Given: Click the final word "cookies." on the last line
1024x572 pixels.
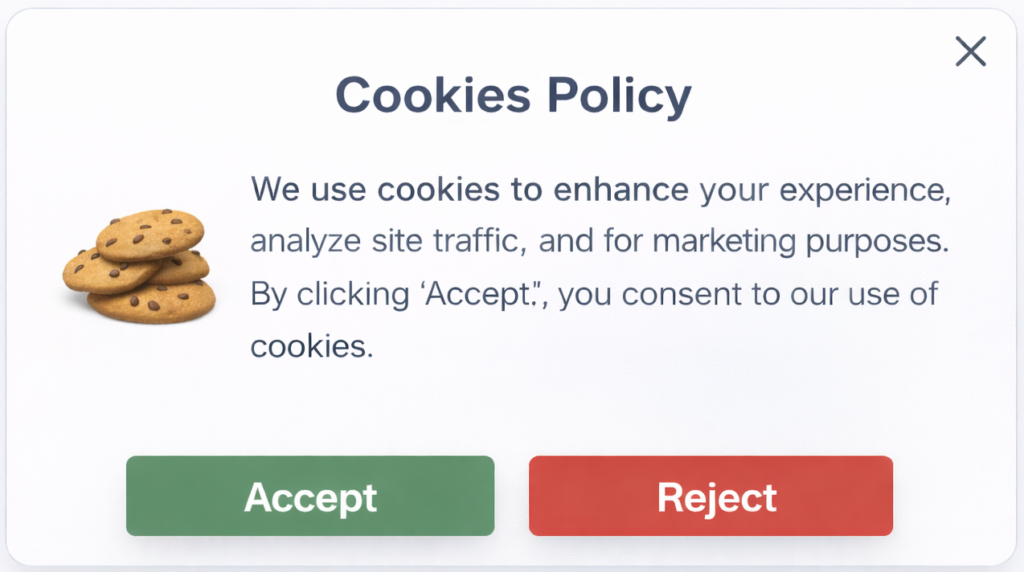Looking at the screenshot, I should 311,347.
